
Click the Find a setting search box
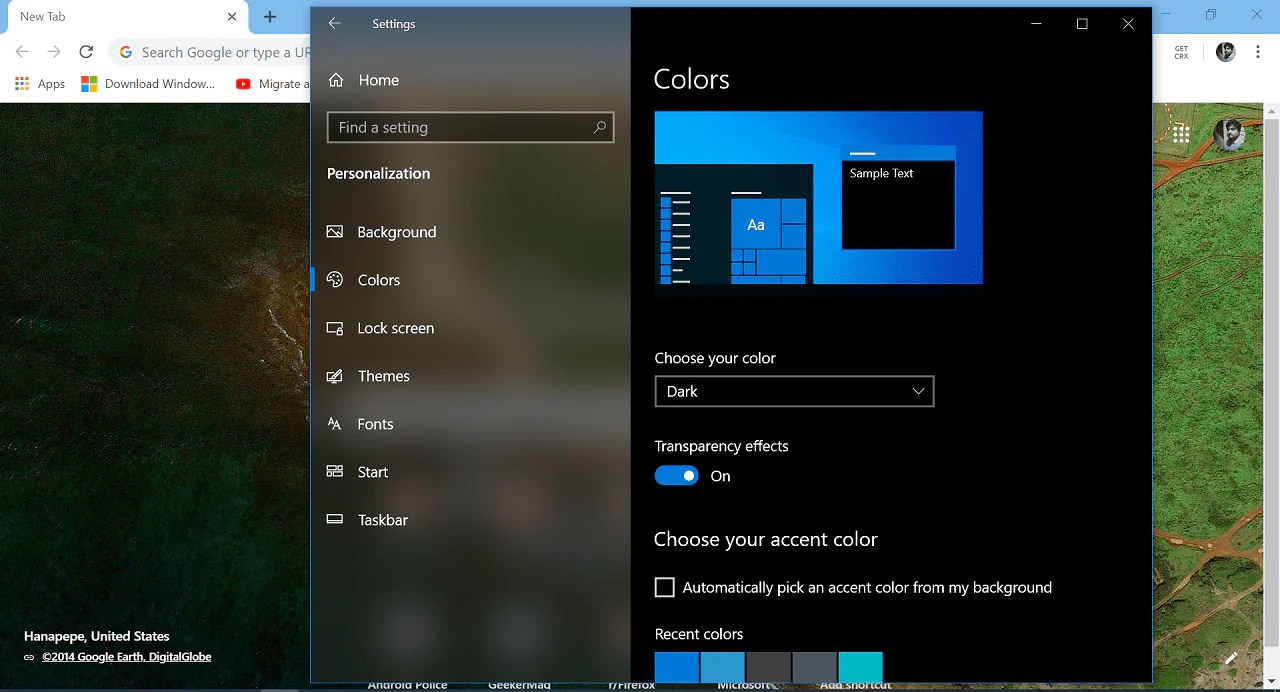coord(470,127)
